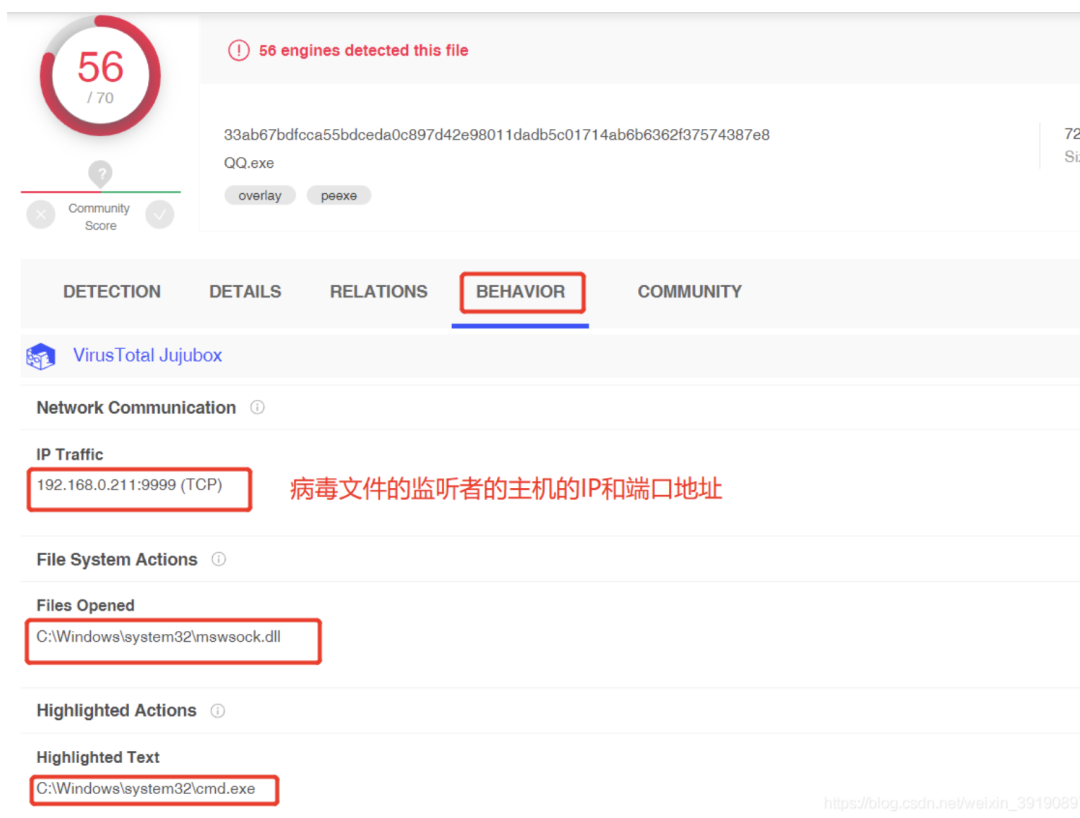Click the detection alert exclamation icon
The width and height of the screenshot is (1080, 818).
point(238,50)
